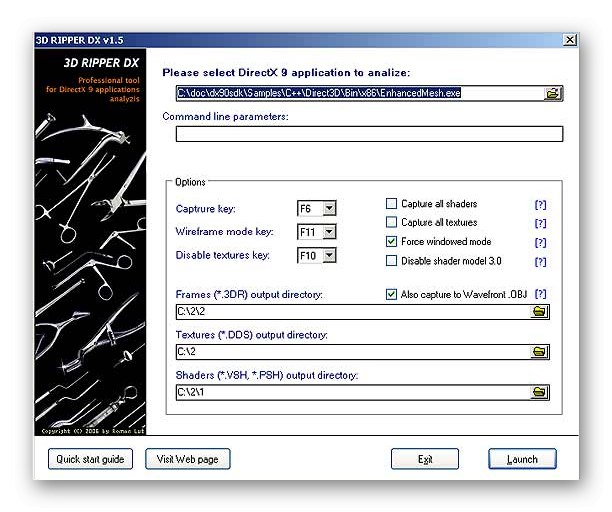Open help for Disable shader model 3.0
612x512 pixels.
point(541,261)
